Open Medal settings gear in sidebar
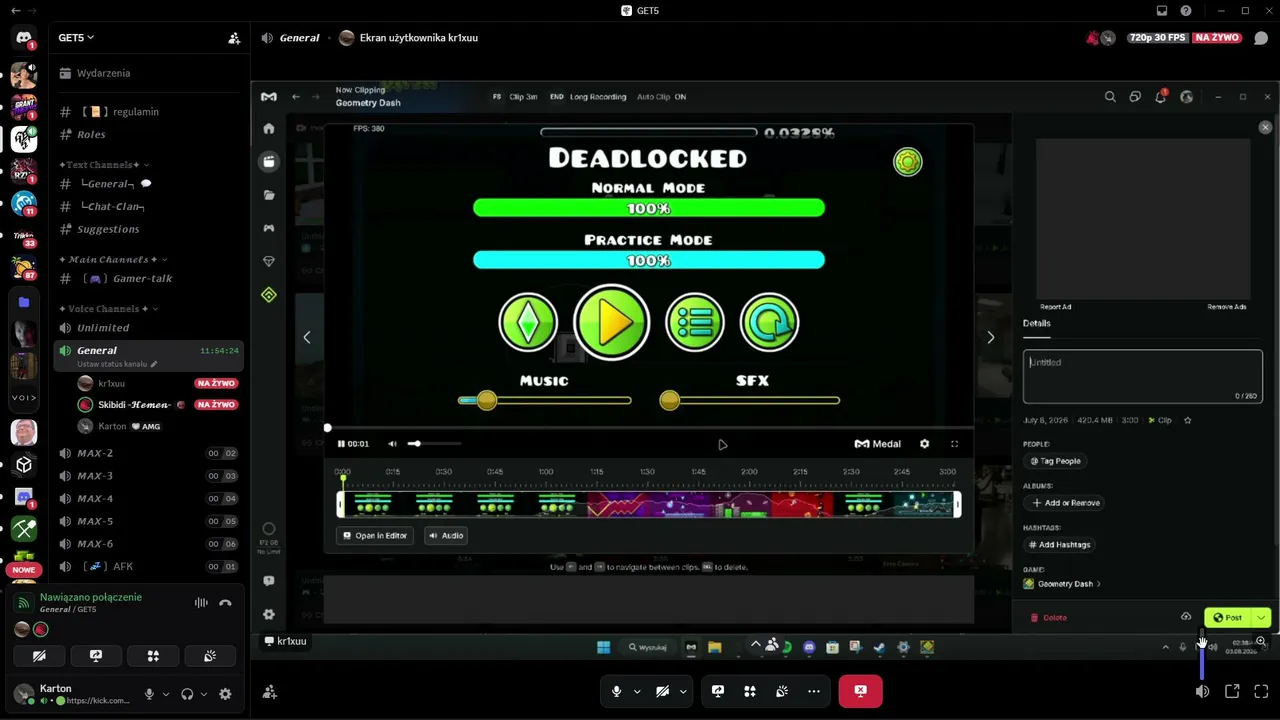The image size is (1280, 720). (268, 614)
